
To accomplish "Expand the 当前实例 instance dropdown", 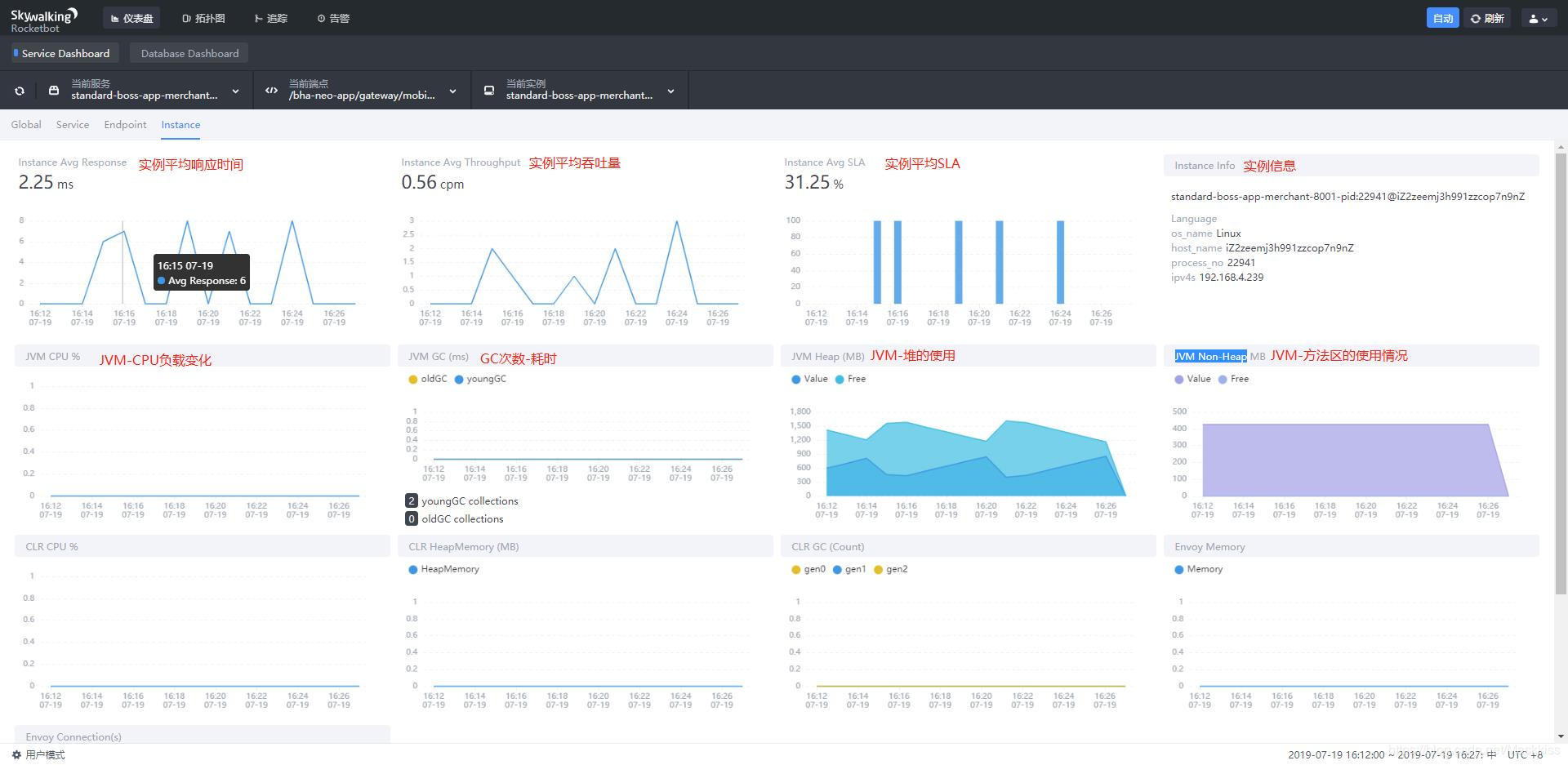I will pos(670,91).
